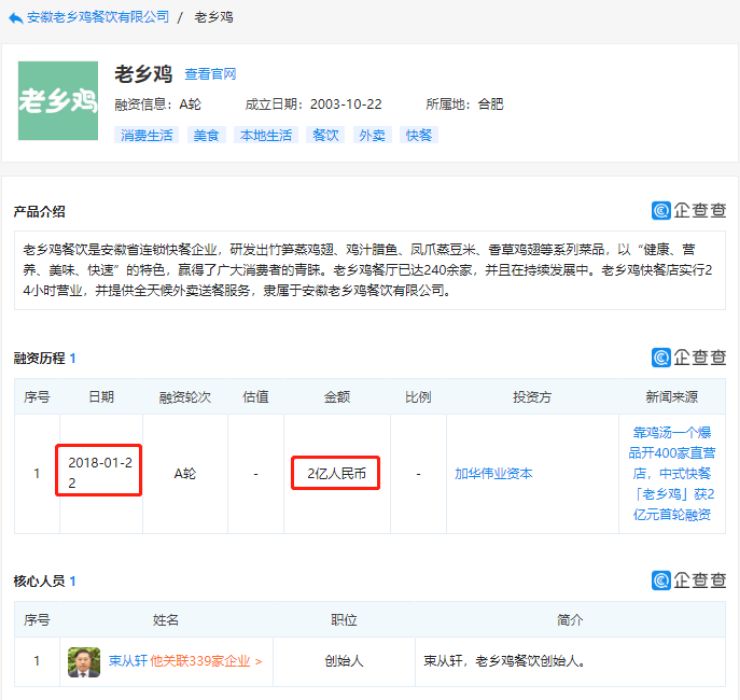The image size is (740, 700).
Task: Select the 外卖 tag
Action: 372,135
